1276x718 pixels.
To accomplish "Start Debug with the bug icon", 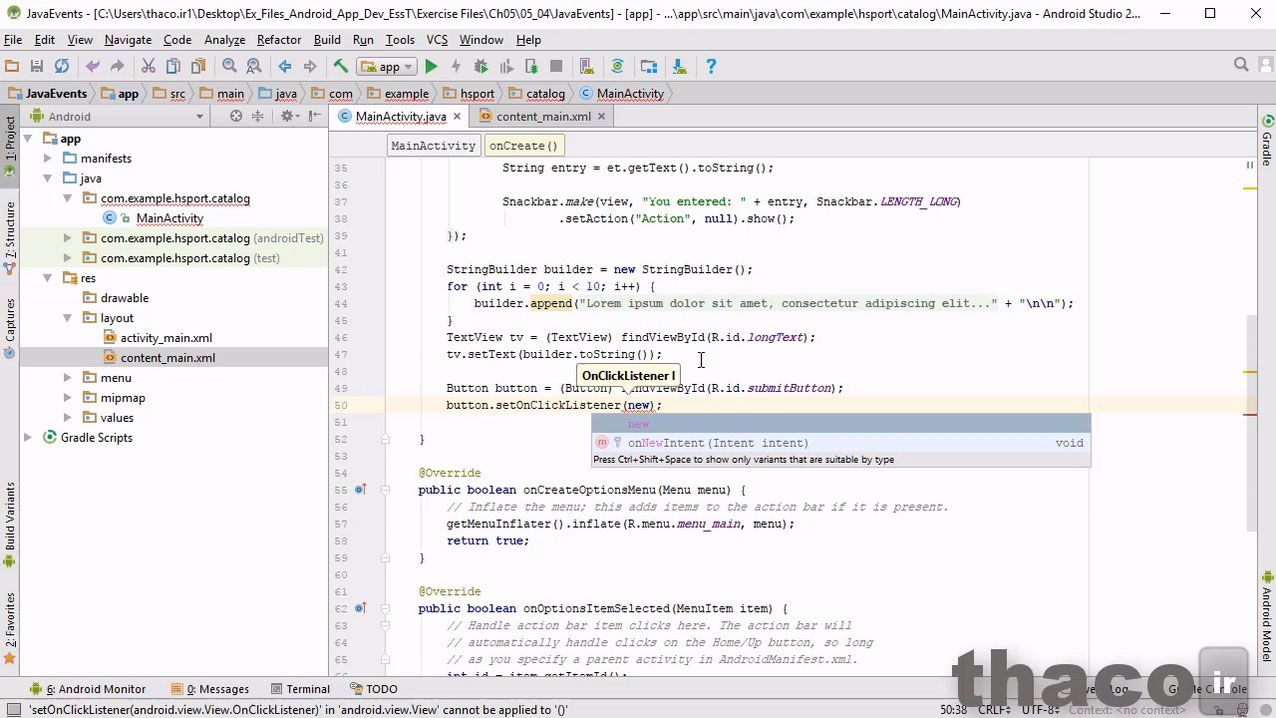I will tap(481, 66).
